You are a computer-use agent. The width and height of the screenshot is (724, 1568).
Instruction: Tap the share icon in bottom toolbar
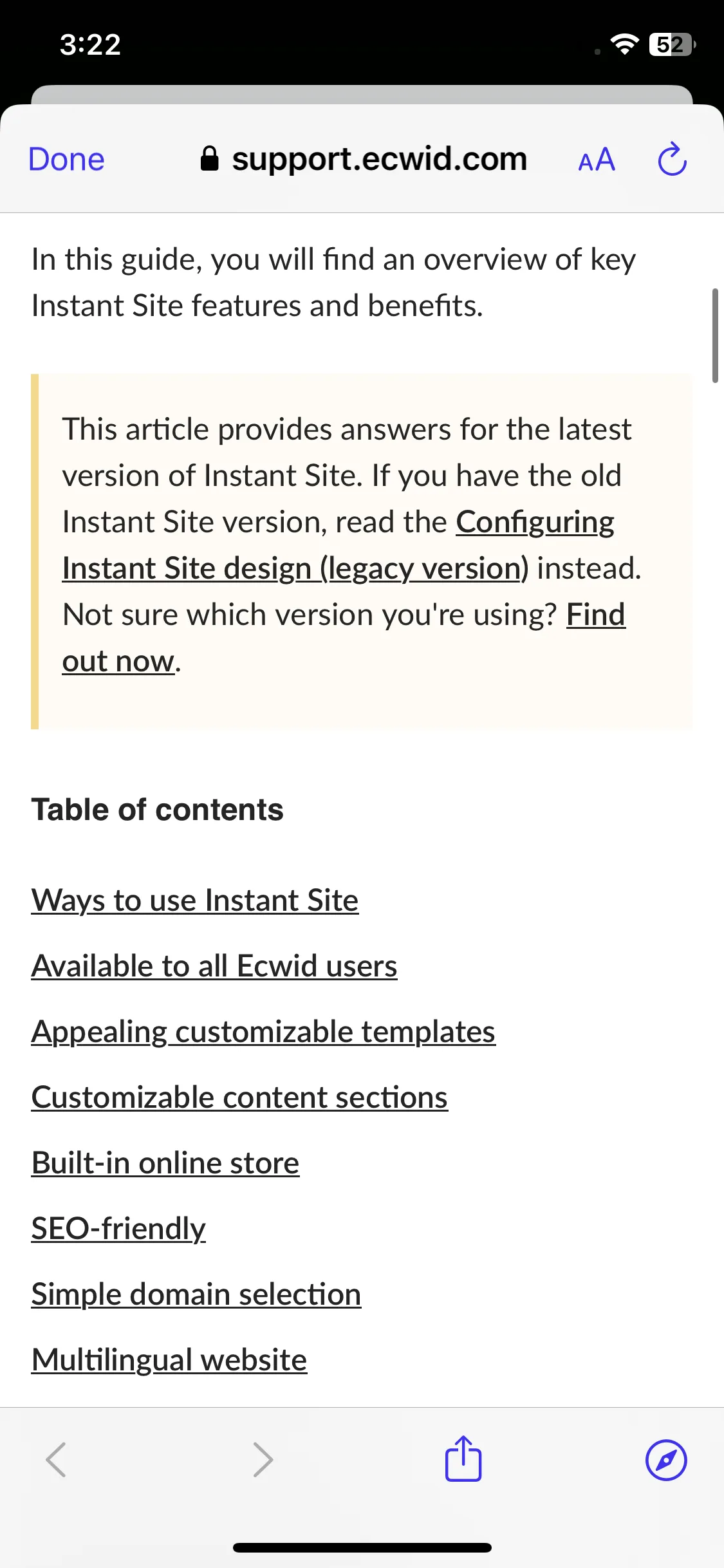463,1459
